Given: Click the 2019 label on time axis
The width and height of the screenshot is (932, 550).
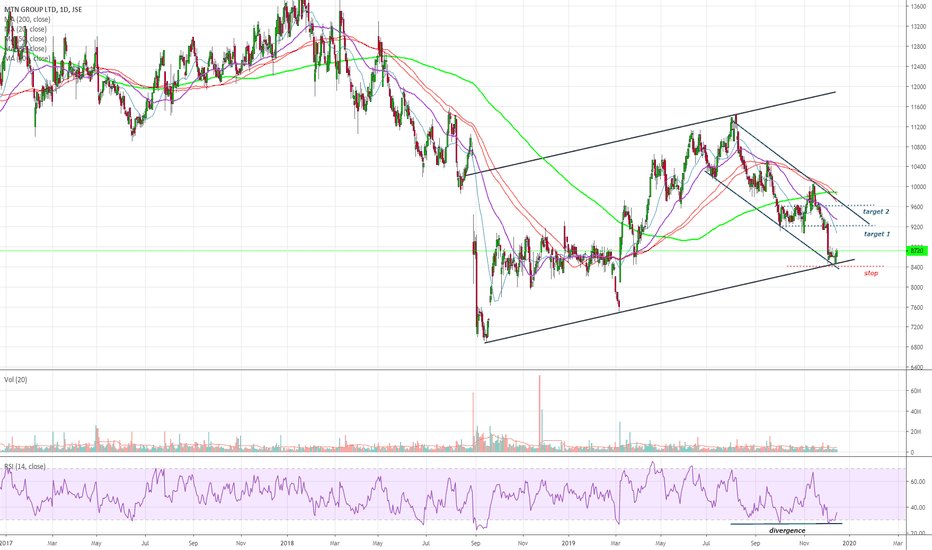Looking at the screenshot, I should pos(568,543).
